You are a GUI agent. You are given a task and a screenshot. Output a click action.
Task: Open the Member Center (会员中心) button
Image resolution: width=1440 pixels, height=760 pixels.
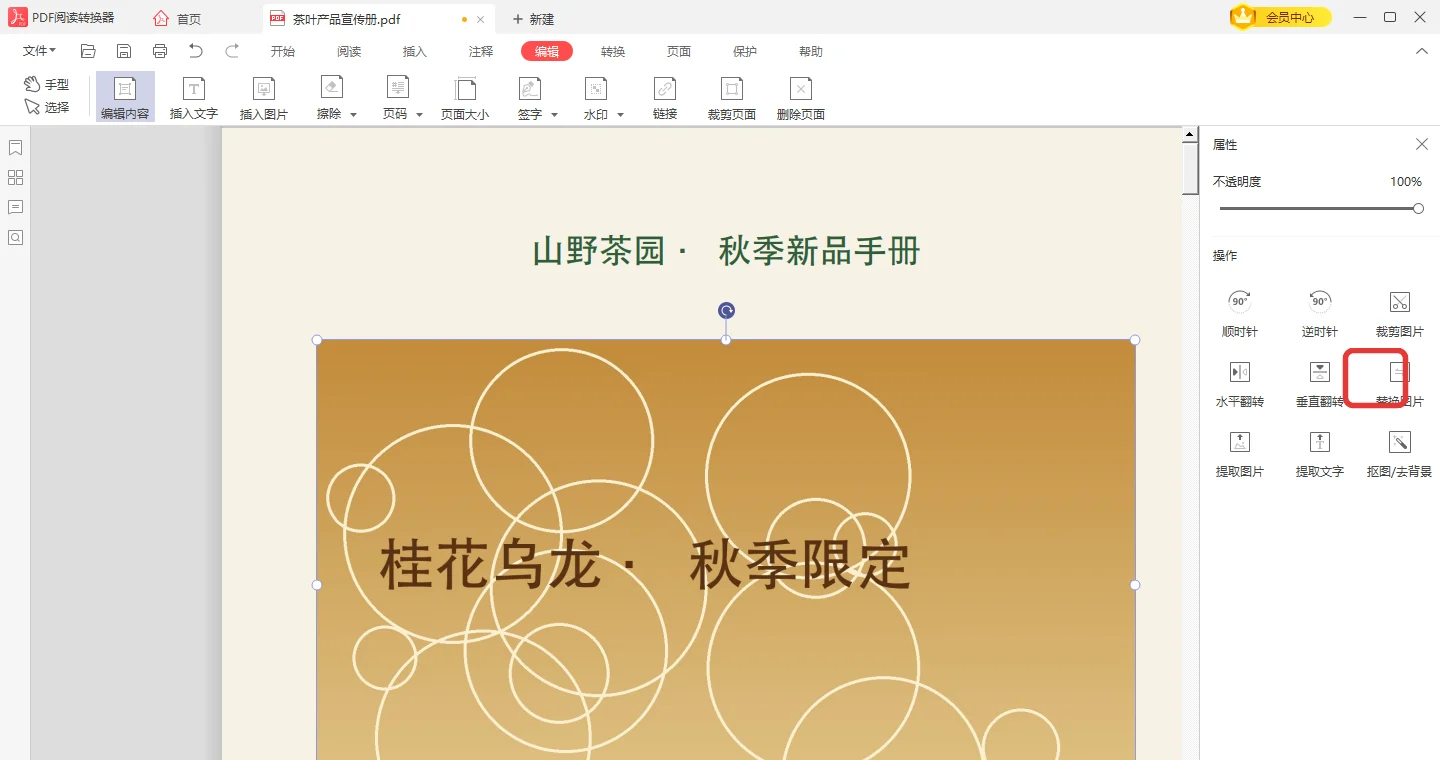pos(1281,17)
